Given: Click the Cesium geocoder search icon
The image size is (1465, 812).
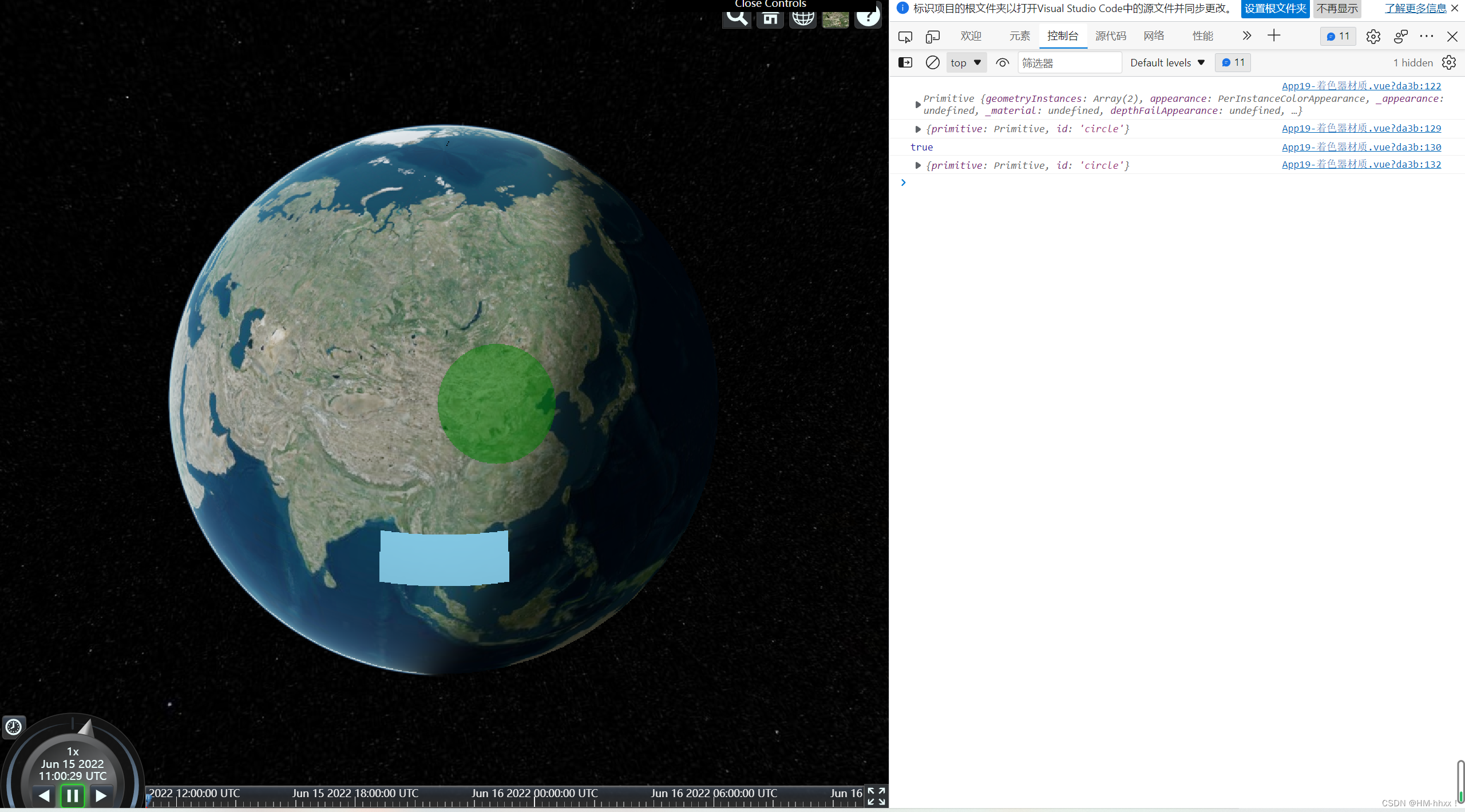Looking at the screenshot, I should click(737, 17).
